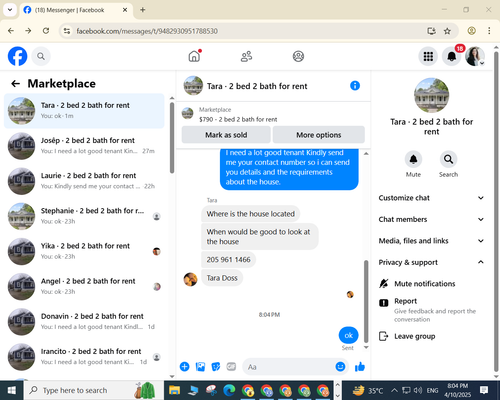Toggle conversation information panel icon
Screen dimensions: 500x400
[355, 86]
